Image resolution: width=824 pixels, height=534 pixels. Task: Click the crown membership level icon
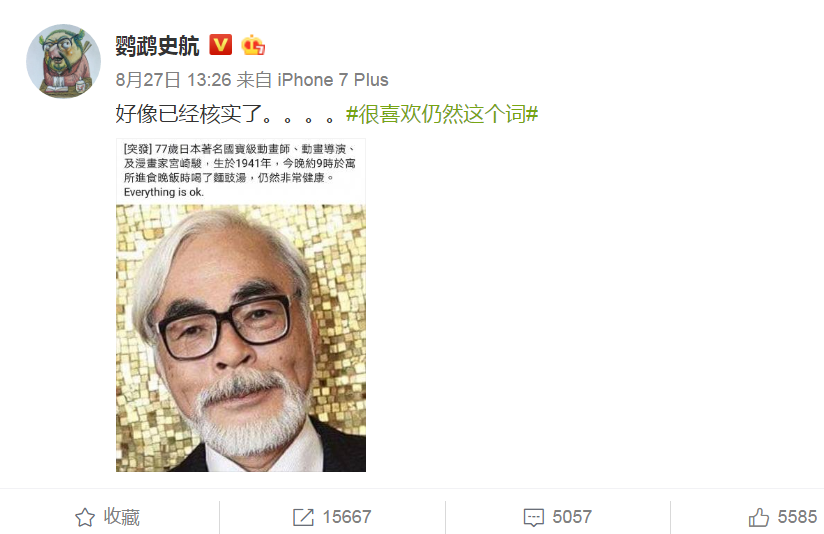253,45
